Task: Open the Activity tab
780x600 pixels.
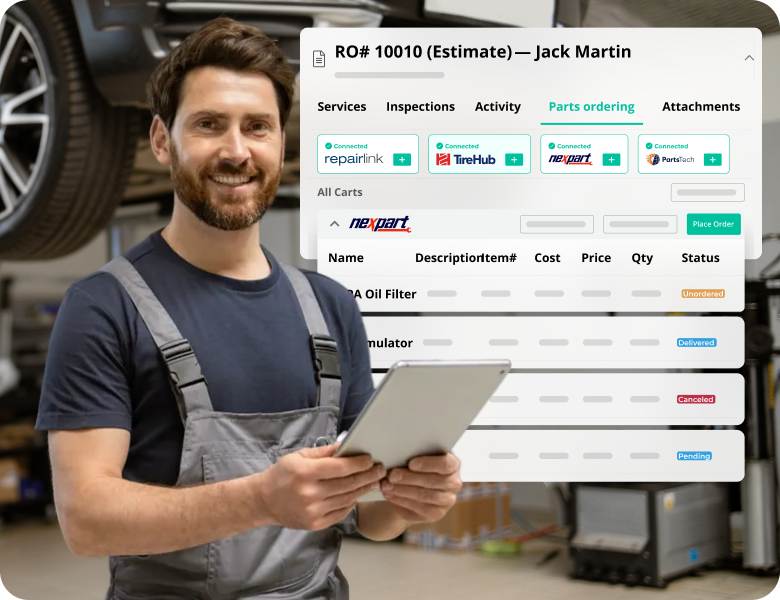Action: [x=498, y=107]
